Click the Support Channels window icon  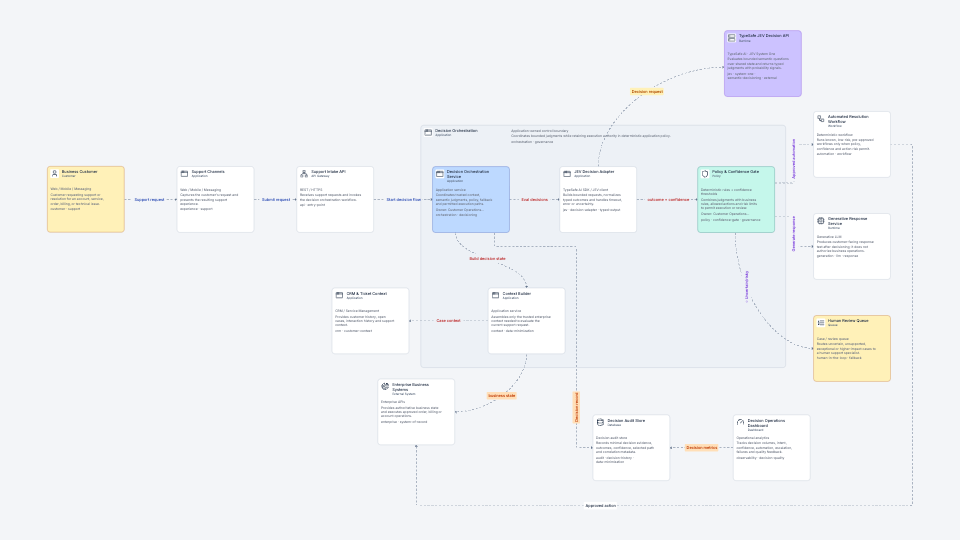coord(184,174)
